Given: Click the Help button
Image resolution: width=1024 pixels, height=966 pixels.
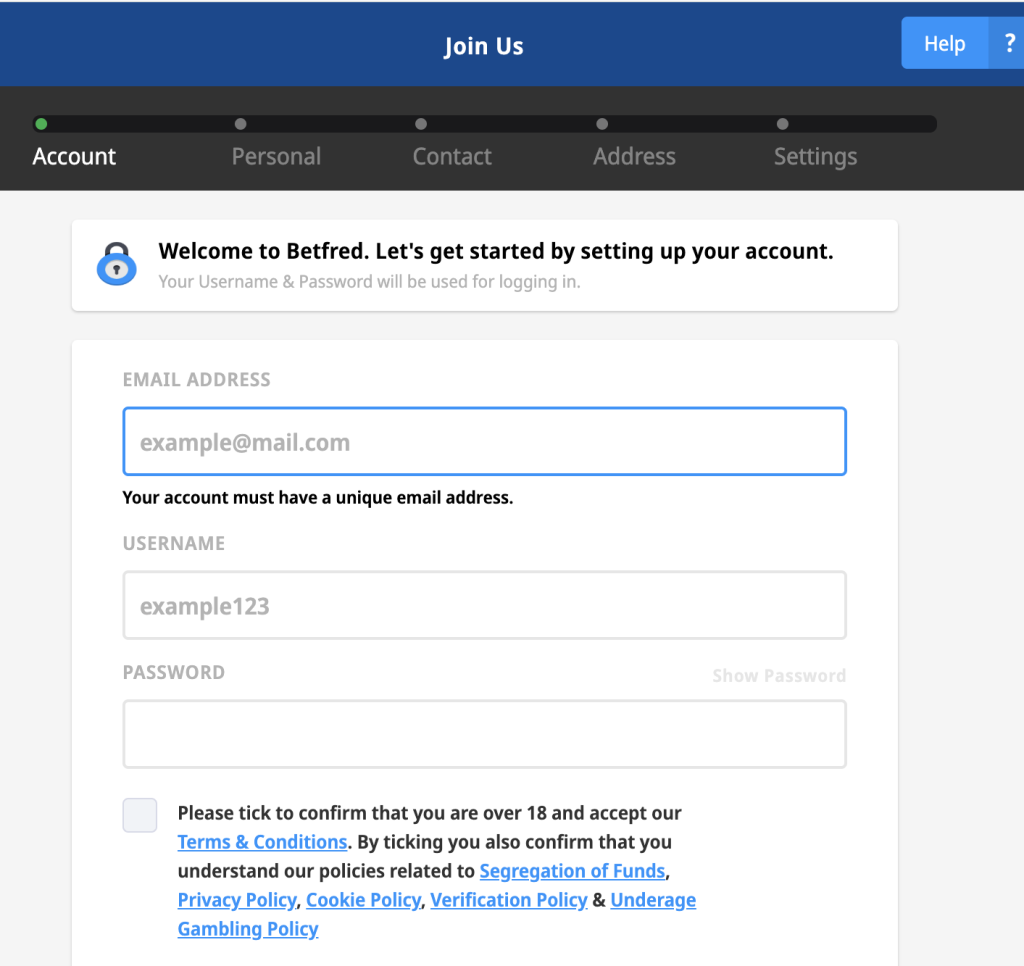Looking at the screenshot, I should 944,43.
